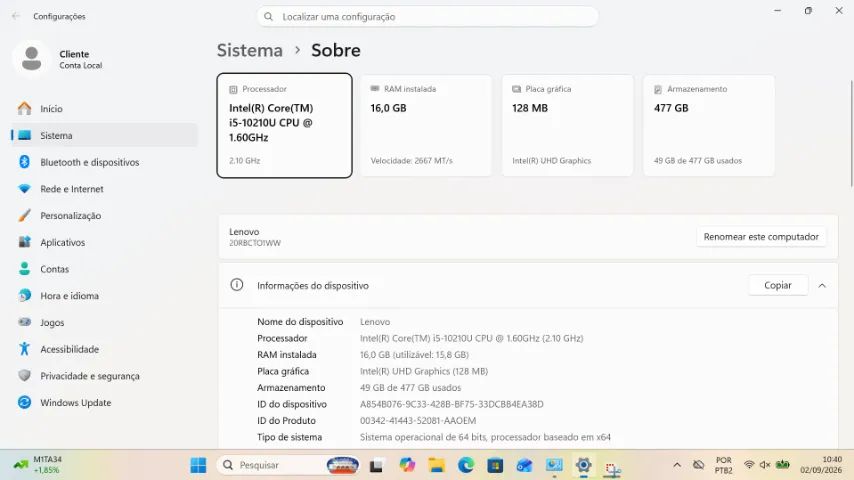Click the Hora e idioma globe icon
Screen dimensions: 854x480
click(25, 295)
